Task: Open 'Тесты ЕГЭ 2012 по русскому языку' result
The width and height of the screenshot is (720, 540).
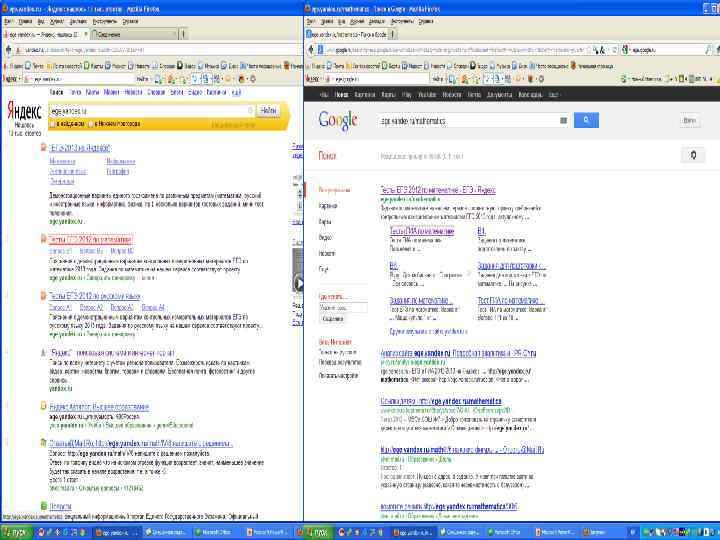Action: 95,296
